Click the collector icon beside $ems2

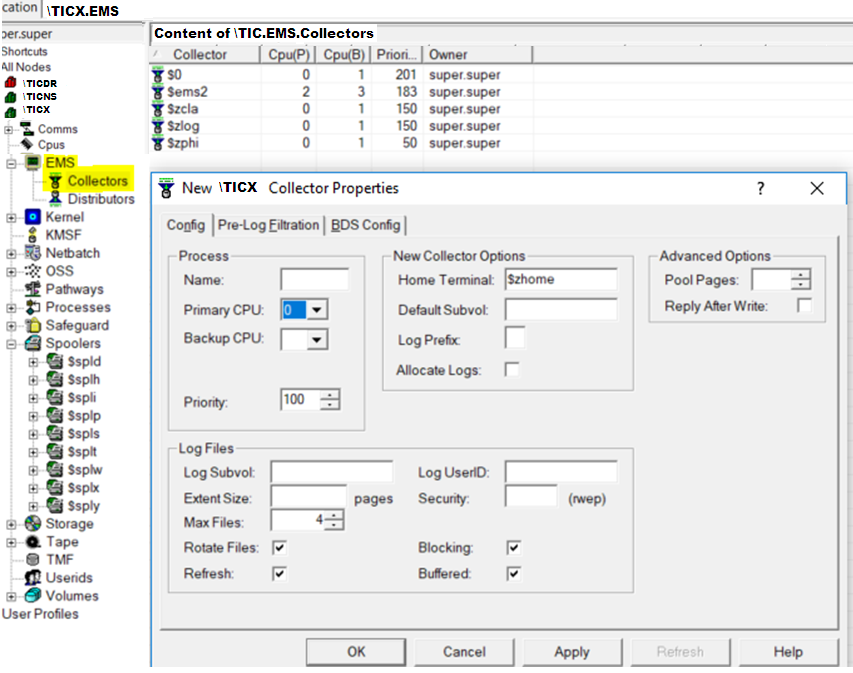point(158,91)
